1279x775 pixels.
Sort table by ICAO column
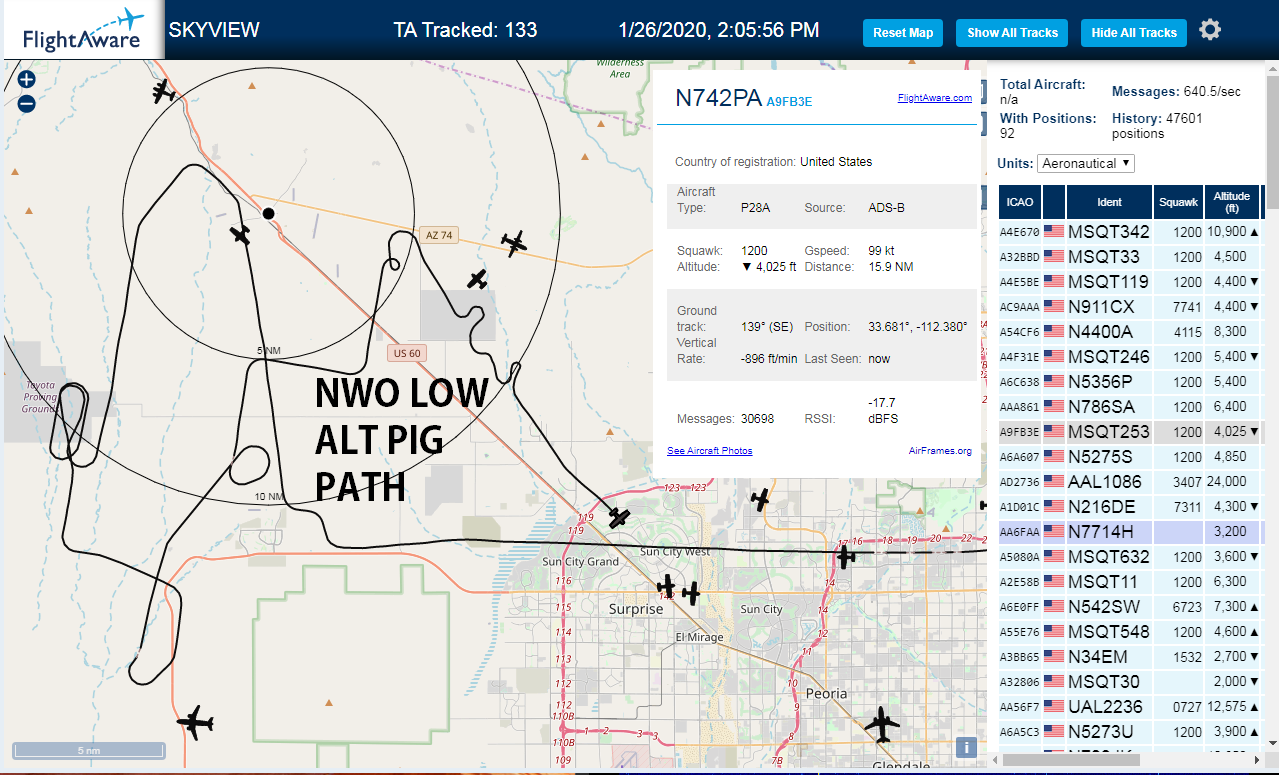coord(1020,202)
